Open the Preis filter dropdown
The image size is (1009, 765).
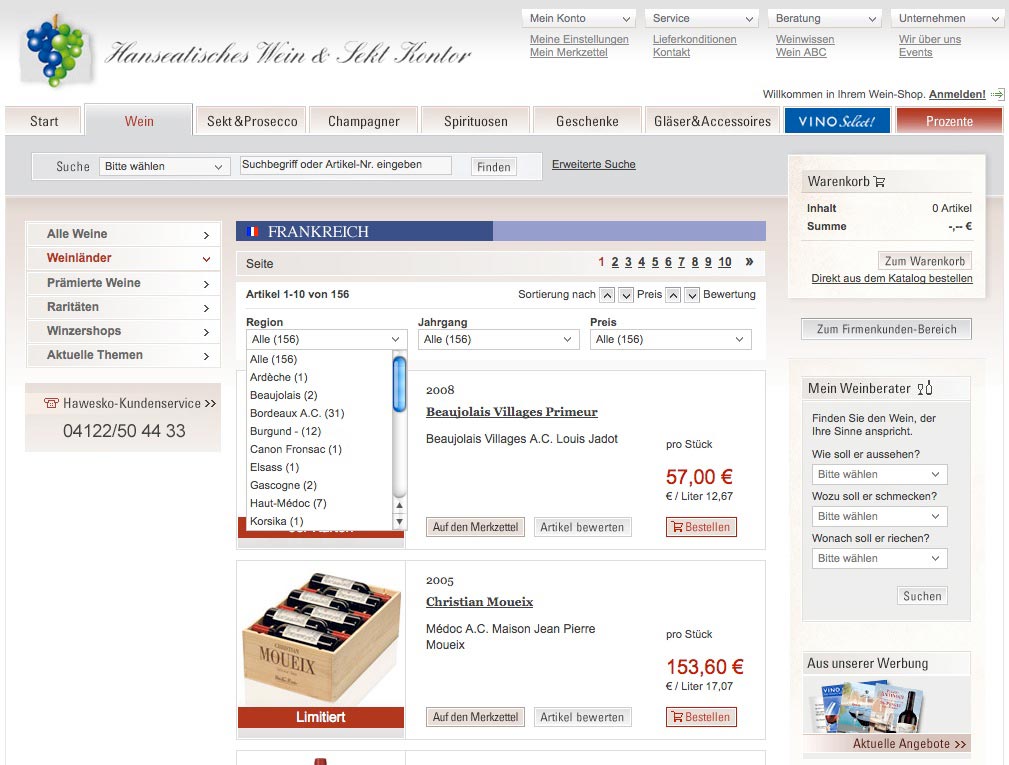pyautogui.click(x=671, y=340)
